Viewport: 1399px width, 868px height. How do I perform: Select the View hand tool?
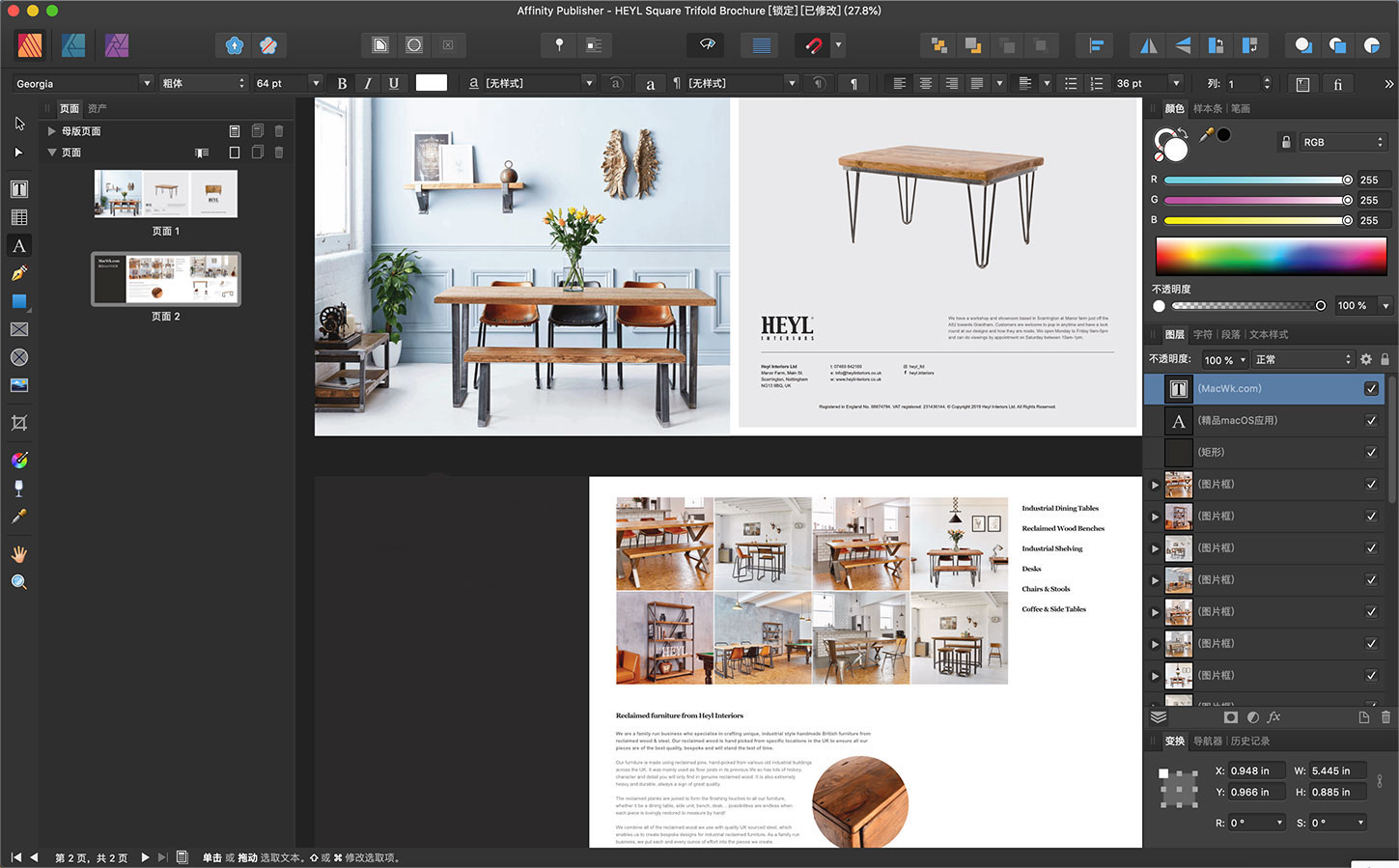tap(19, 554)
